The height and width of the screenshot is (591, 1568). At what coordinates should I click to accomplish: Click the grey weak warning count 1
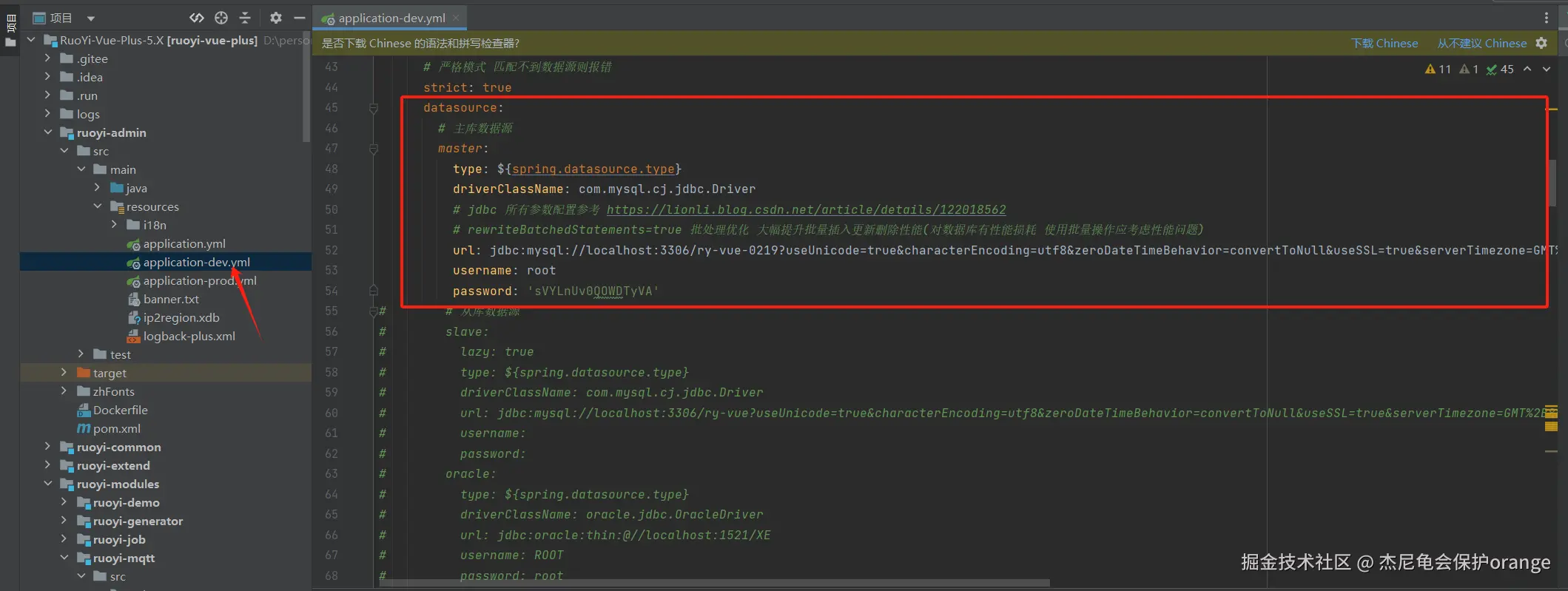coord(1469,69)
